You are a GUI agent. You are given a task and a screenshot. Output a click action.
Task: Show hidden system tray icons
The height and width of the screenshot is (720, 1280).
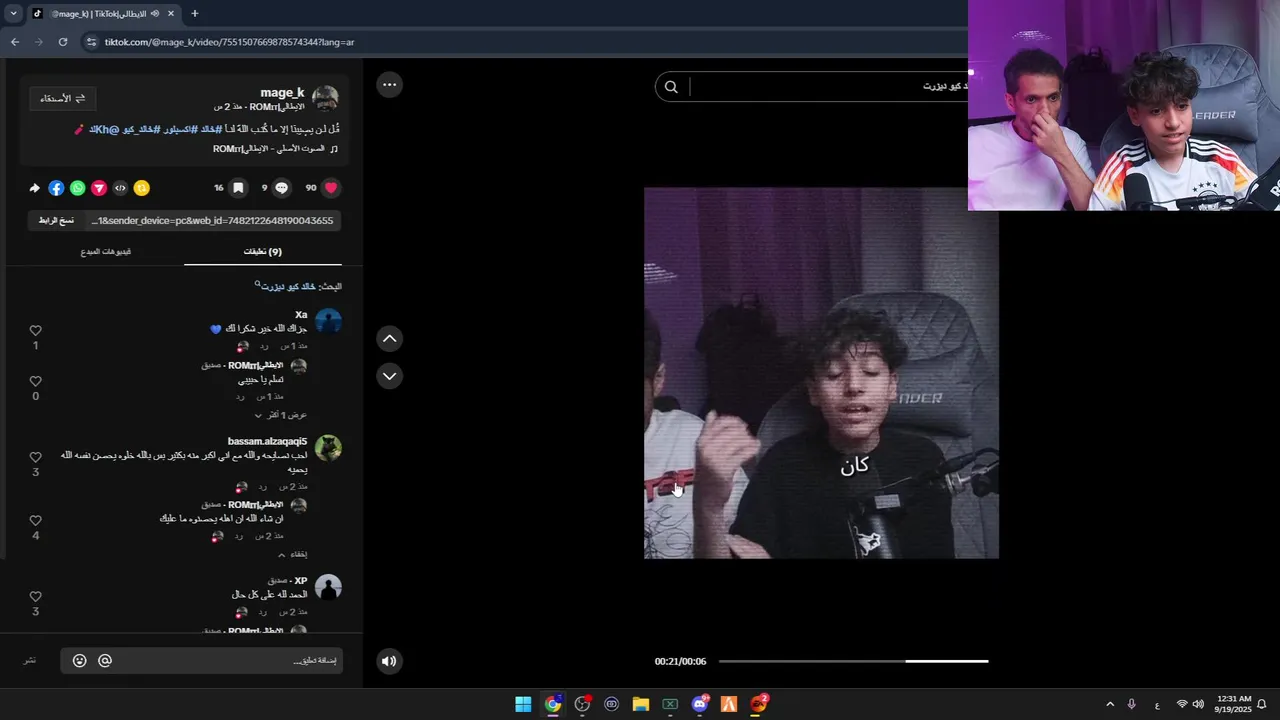tap(1109, 704)
